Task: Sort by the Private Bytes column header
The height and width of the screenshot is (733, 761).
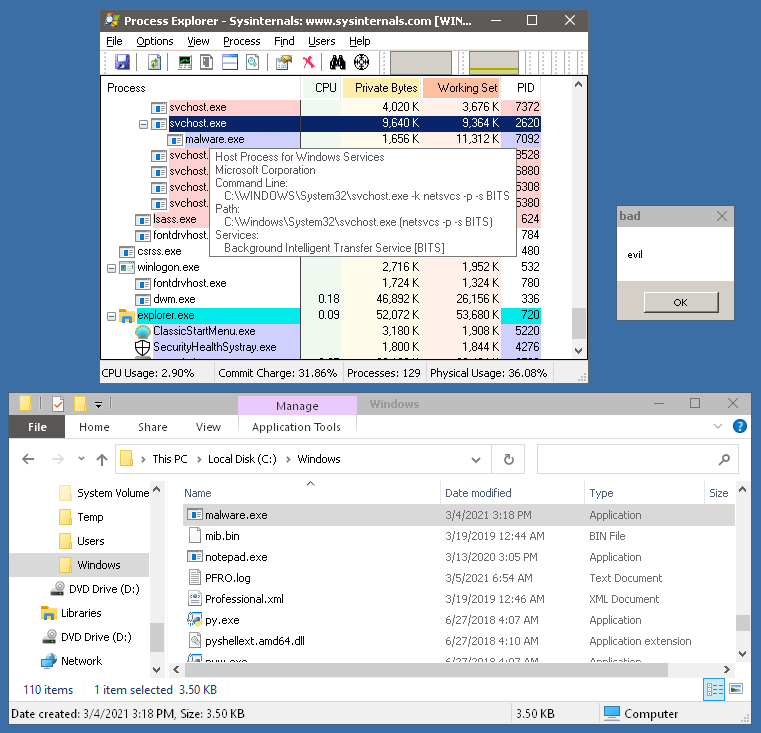Action: pos(381,88)
